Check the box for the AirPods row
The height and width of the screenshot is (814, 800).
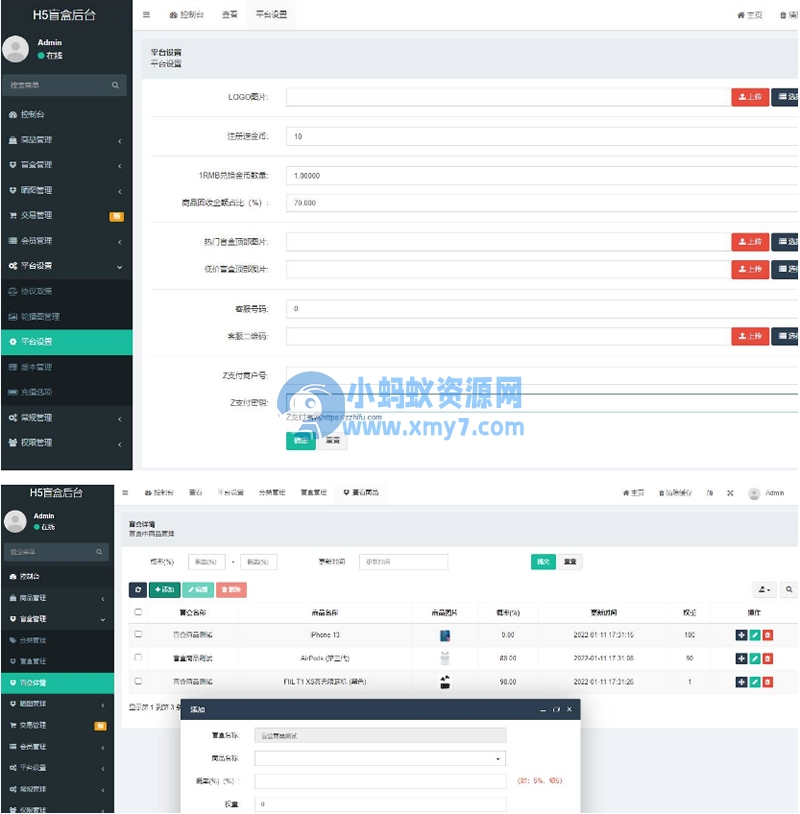pos(138,658)
